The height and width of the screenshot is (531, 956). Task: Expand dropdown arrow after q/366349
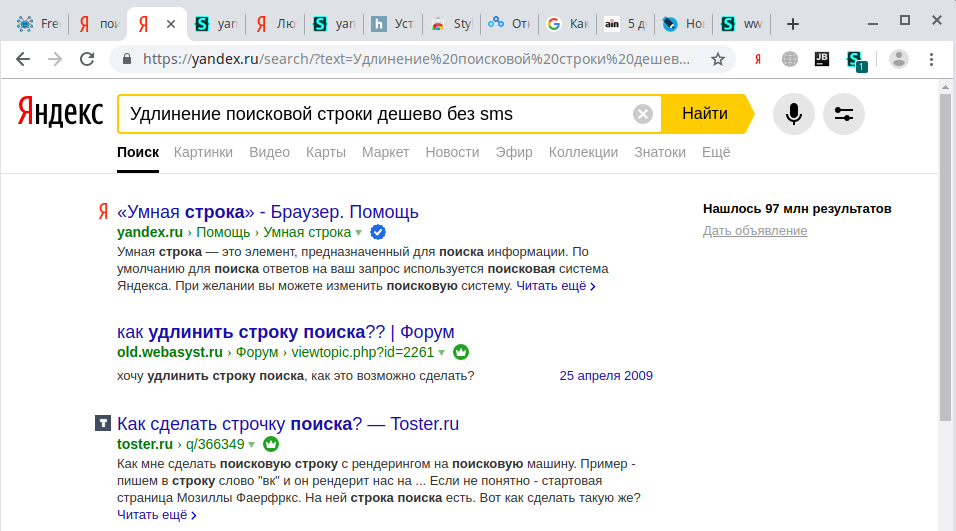(251, 444)
